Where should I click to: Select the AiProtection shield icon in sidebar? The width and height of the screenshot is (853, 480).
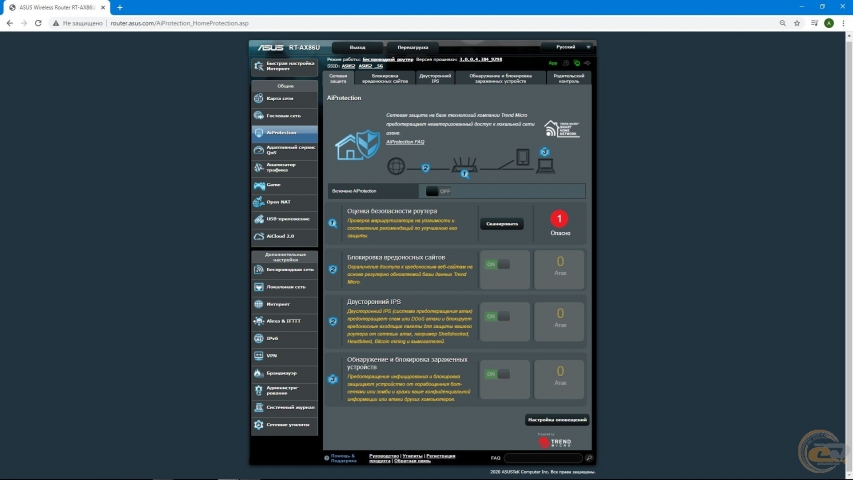[258, 133]
